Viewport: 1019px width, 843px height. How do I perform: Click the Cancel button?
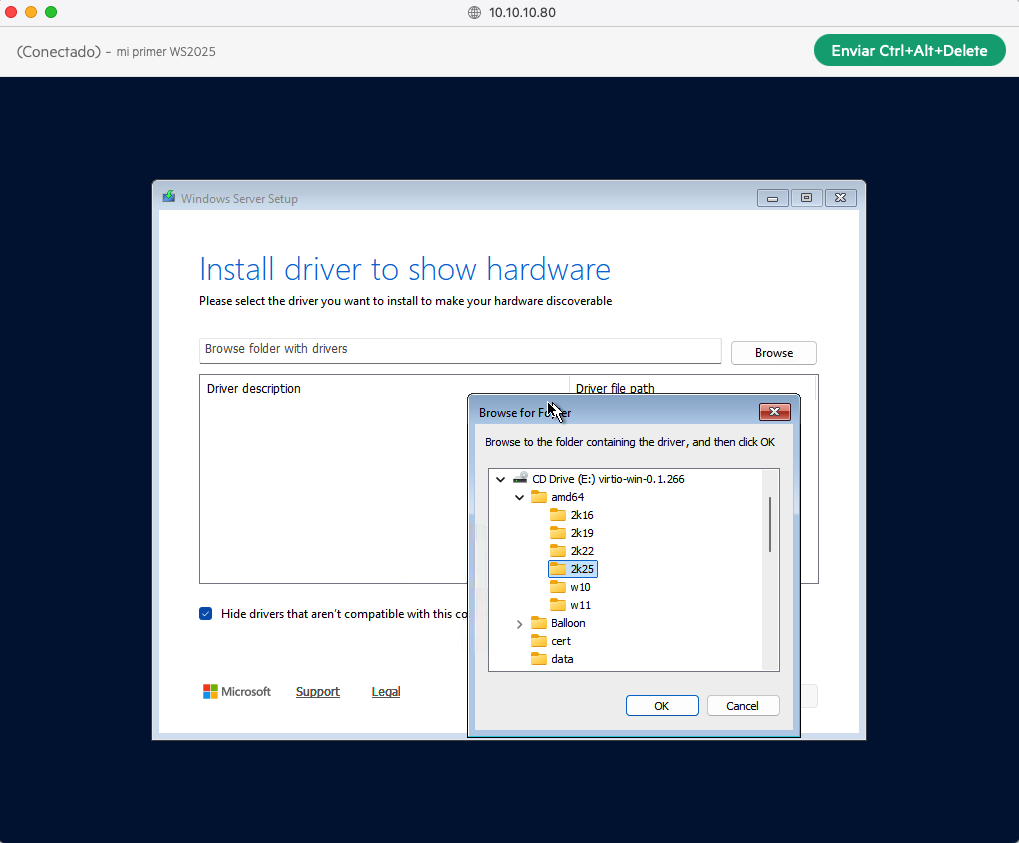[x=742, y=705]
